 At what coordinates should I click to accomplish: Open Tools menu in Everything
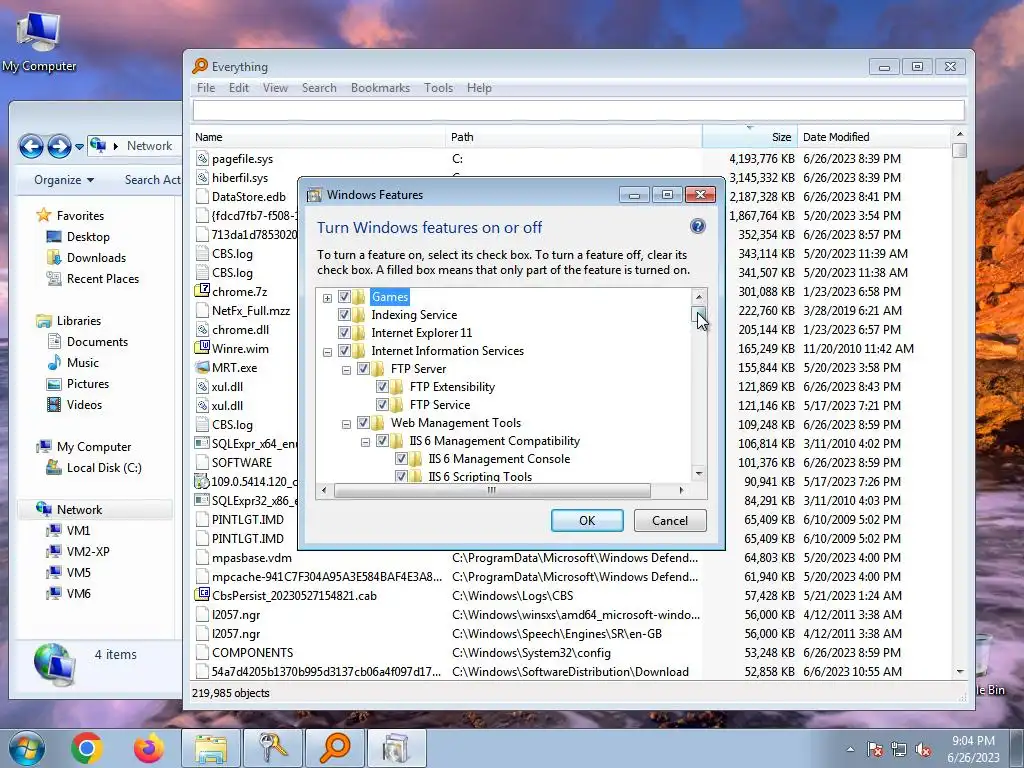click(438, 88)
